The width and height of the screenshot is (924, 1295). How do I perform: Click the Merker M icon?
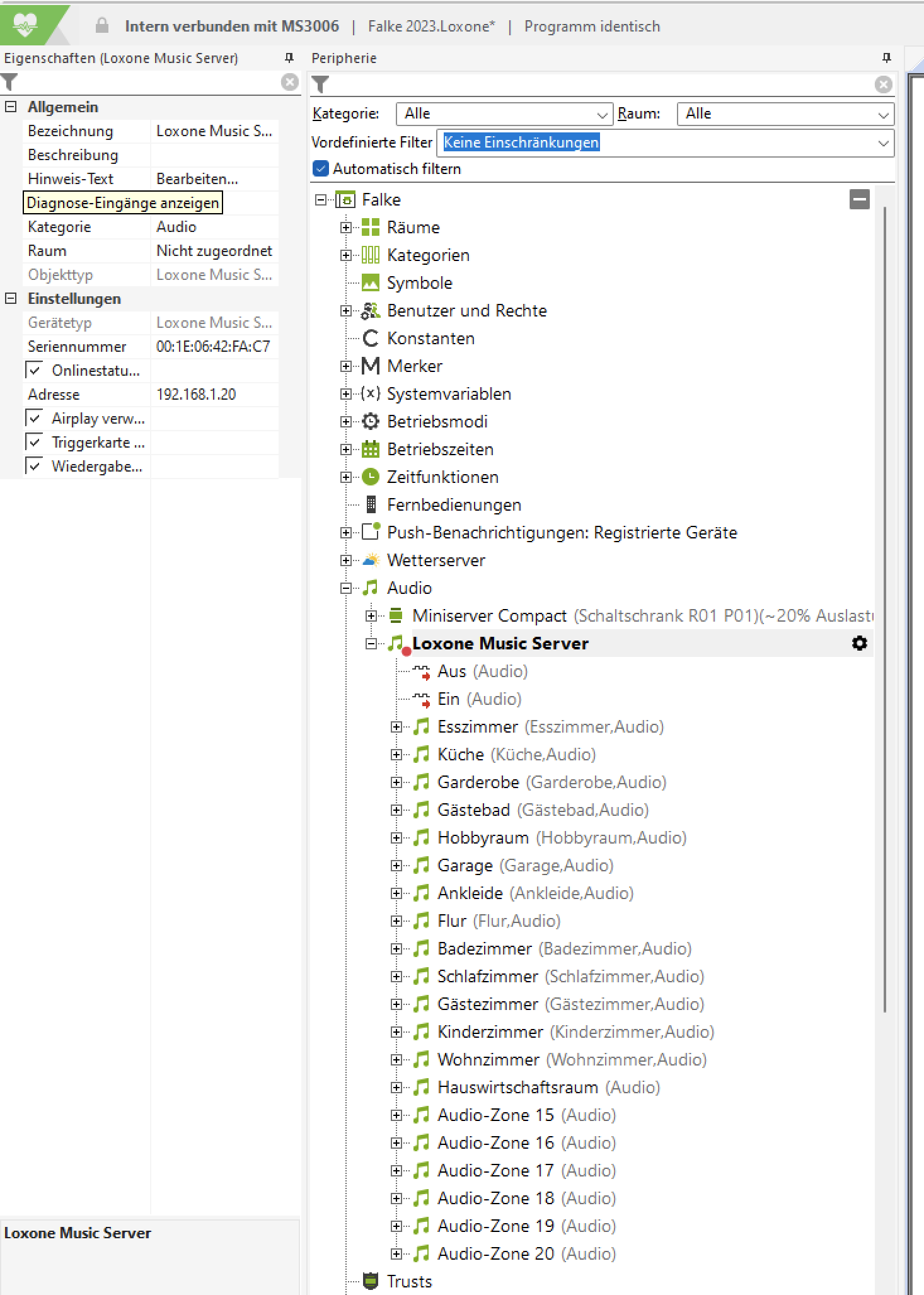(371, 366)
